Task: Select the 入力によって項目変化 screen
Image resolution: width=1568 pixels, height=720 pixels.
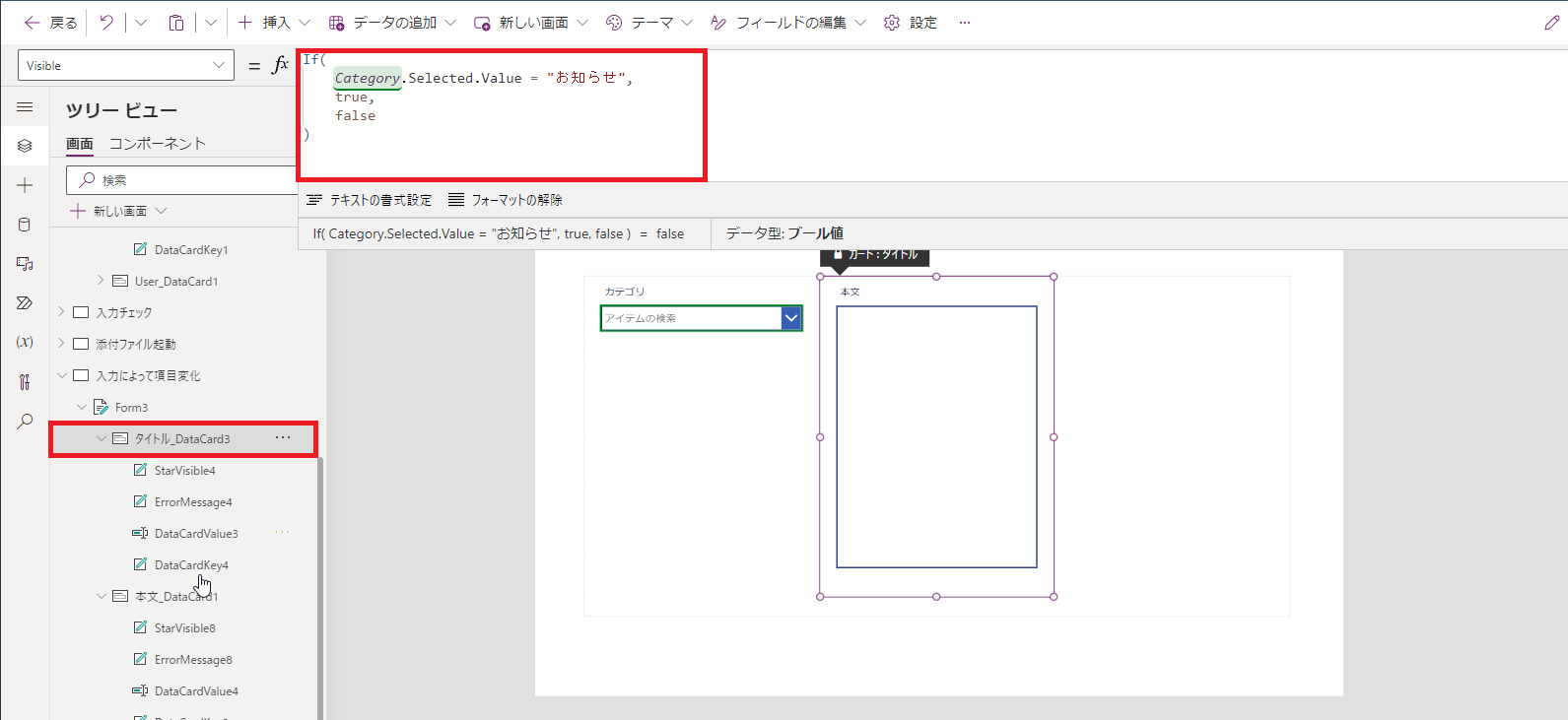Action: click(148, 376)
